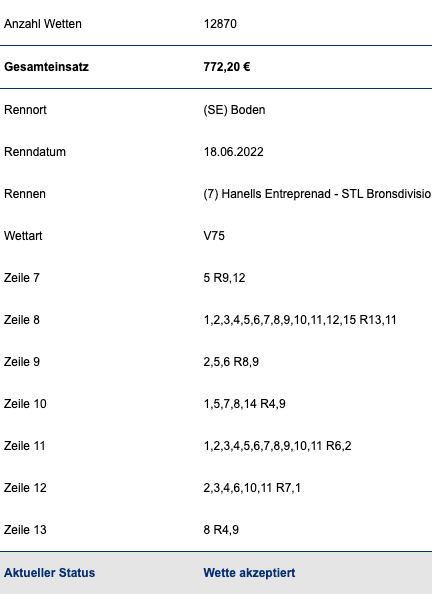432x594 pixels.
Task: Click the Zeile 13 selection 8 R4,9
Action: pyautogui.click(x=221, y=530)
